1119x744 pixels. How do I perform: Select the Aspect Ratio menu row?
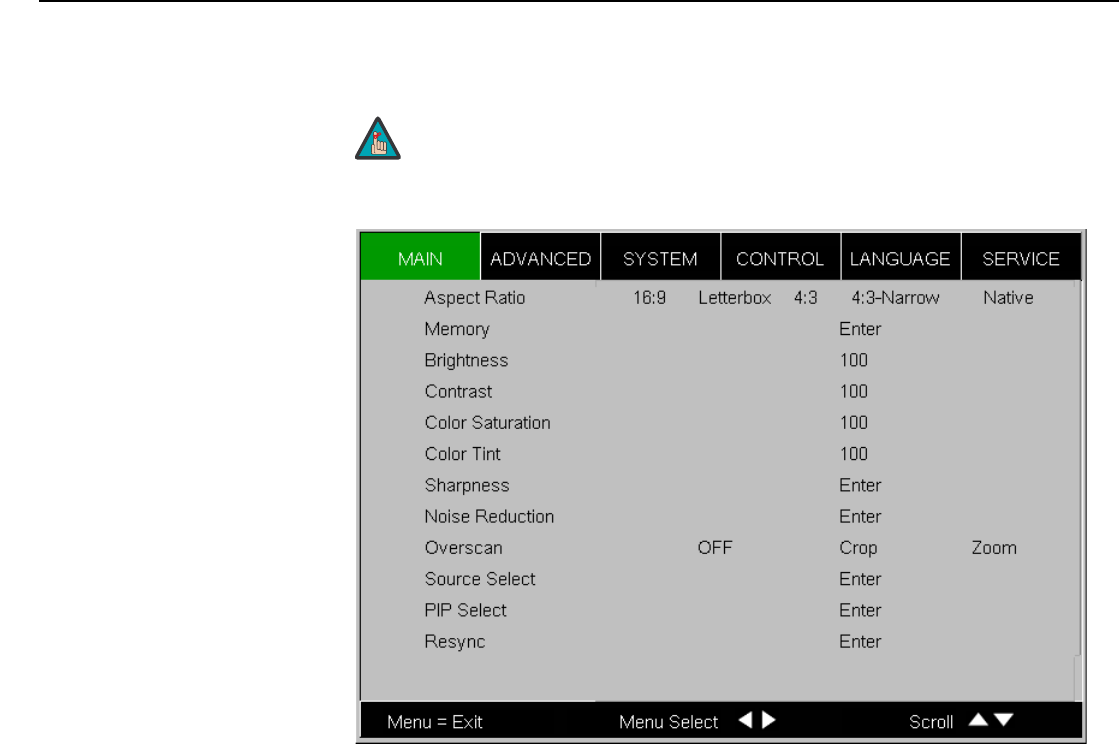click(x=720, y=297)
